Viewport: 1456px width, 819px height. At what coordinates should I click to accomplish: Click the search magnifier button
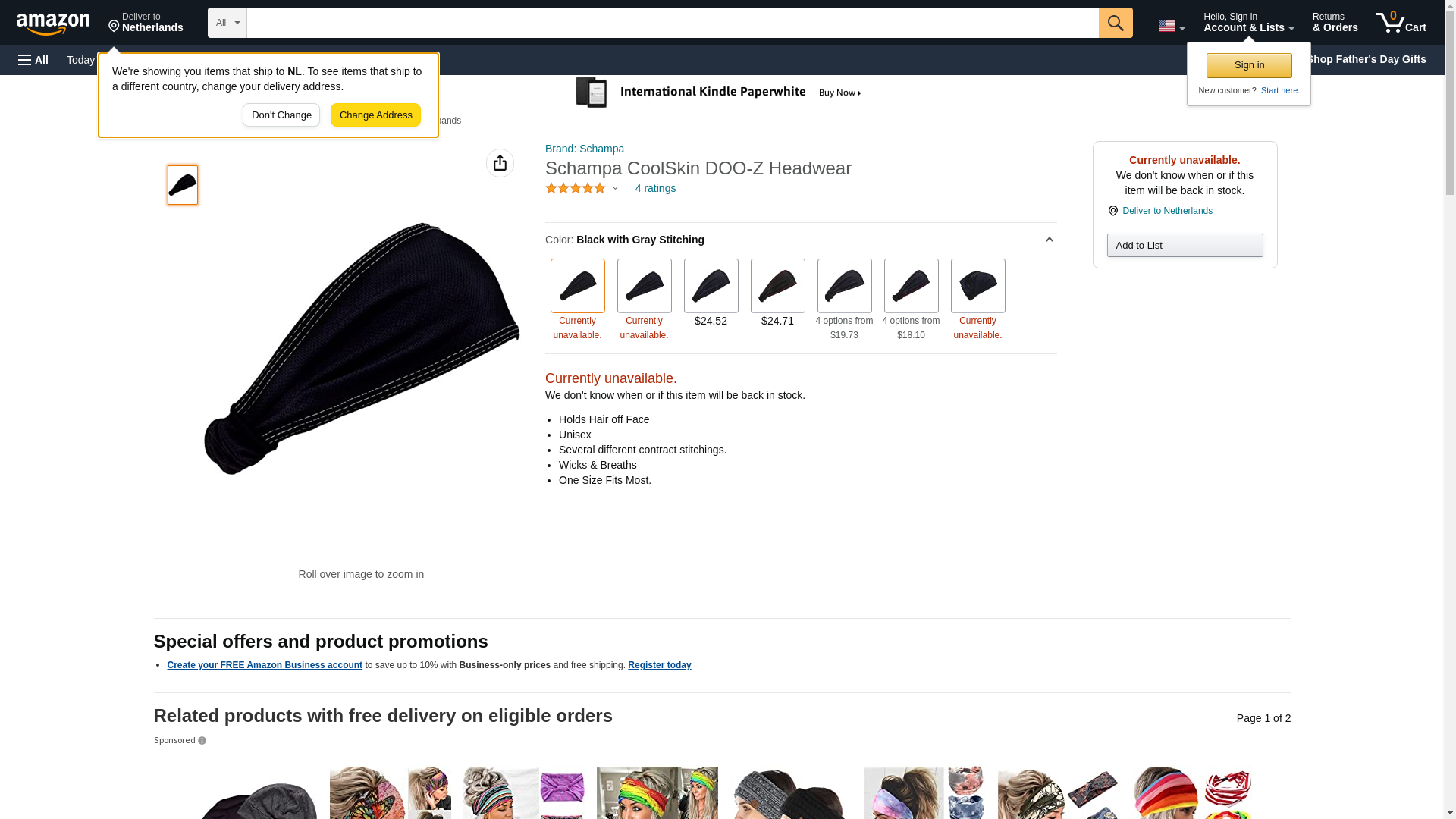pos(1116,23)
